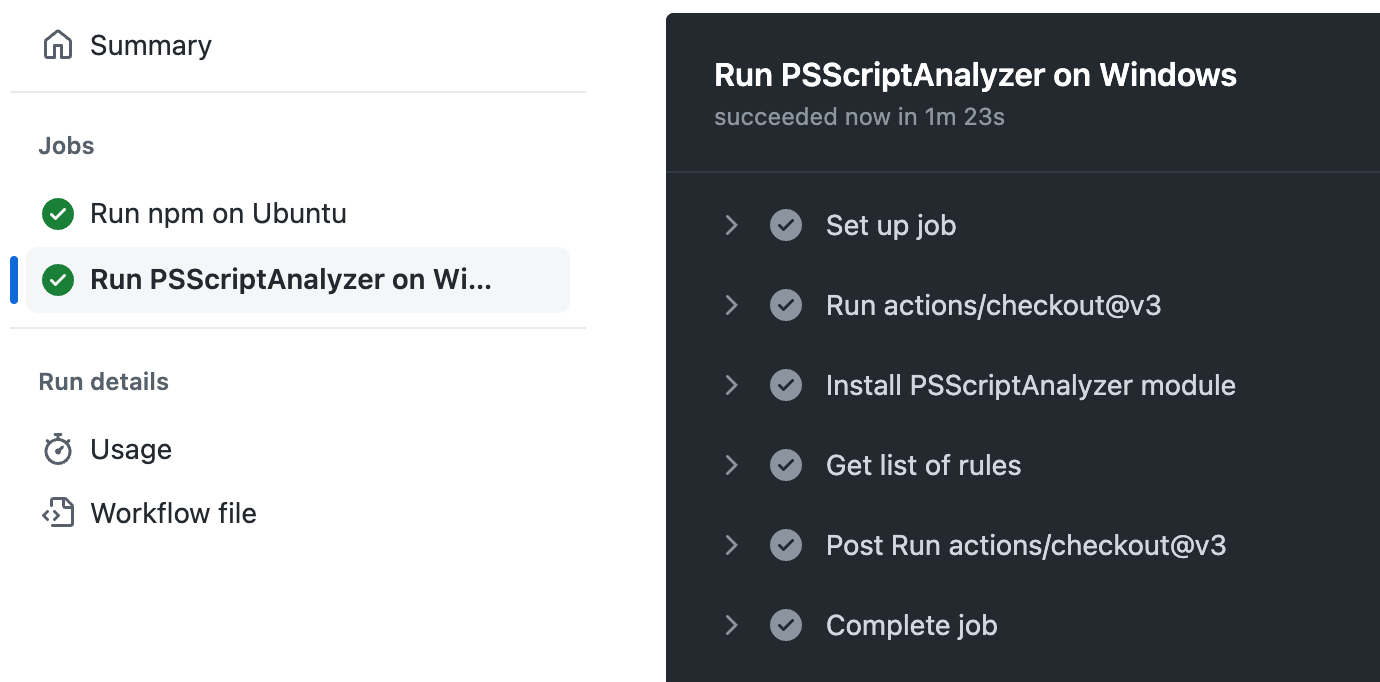The height and width of the screenshot is (682, 1380).
Task: Expand the Complete job step
Action: pos(731,625)
